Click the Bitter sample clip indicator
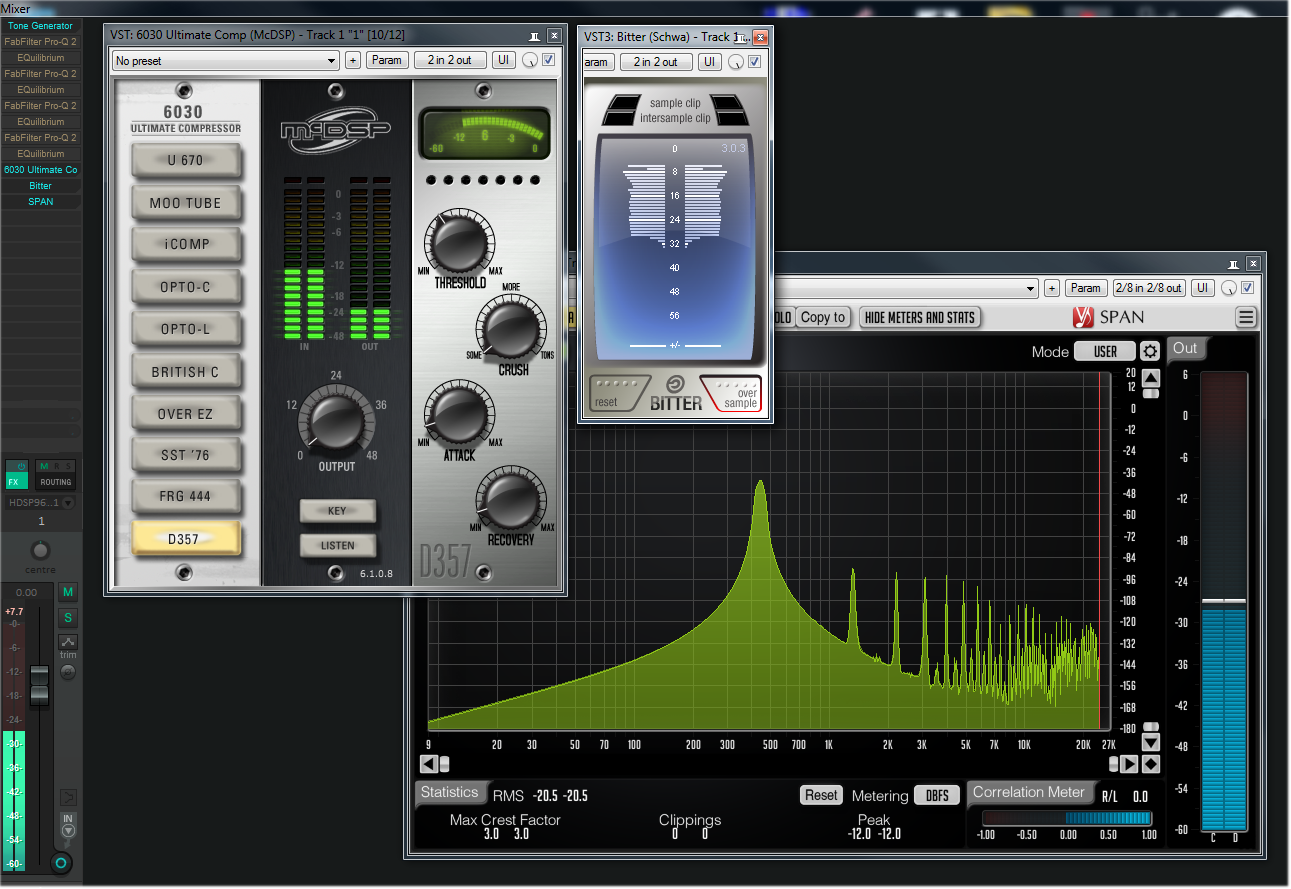Image resolution: width=1291 pixels, height=889 pixels. (675, 103)
